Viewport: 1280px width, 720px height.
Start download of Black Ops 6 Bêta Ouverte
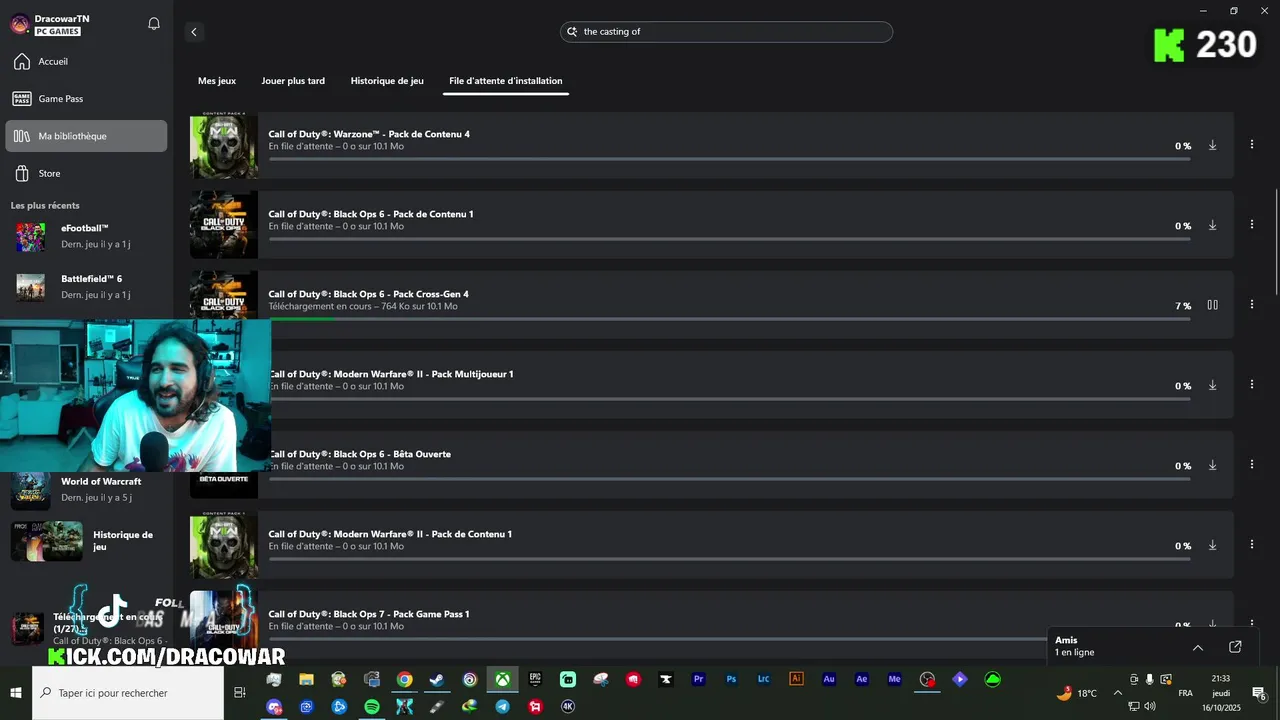pyautogui.click(x=1212, y=465)
